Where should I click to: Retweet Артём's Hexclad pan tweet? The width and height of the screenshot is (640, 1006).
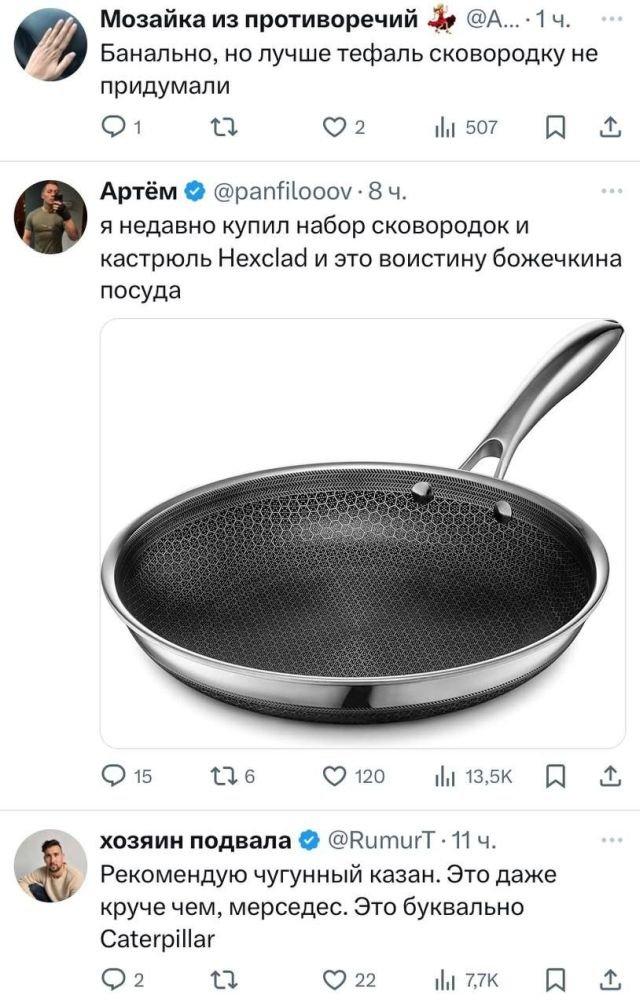(224, 777)
